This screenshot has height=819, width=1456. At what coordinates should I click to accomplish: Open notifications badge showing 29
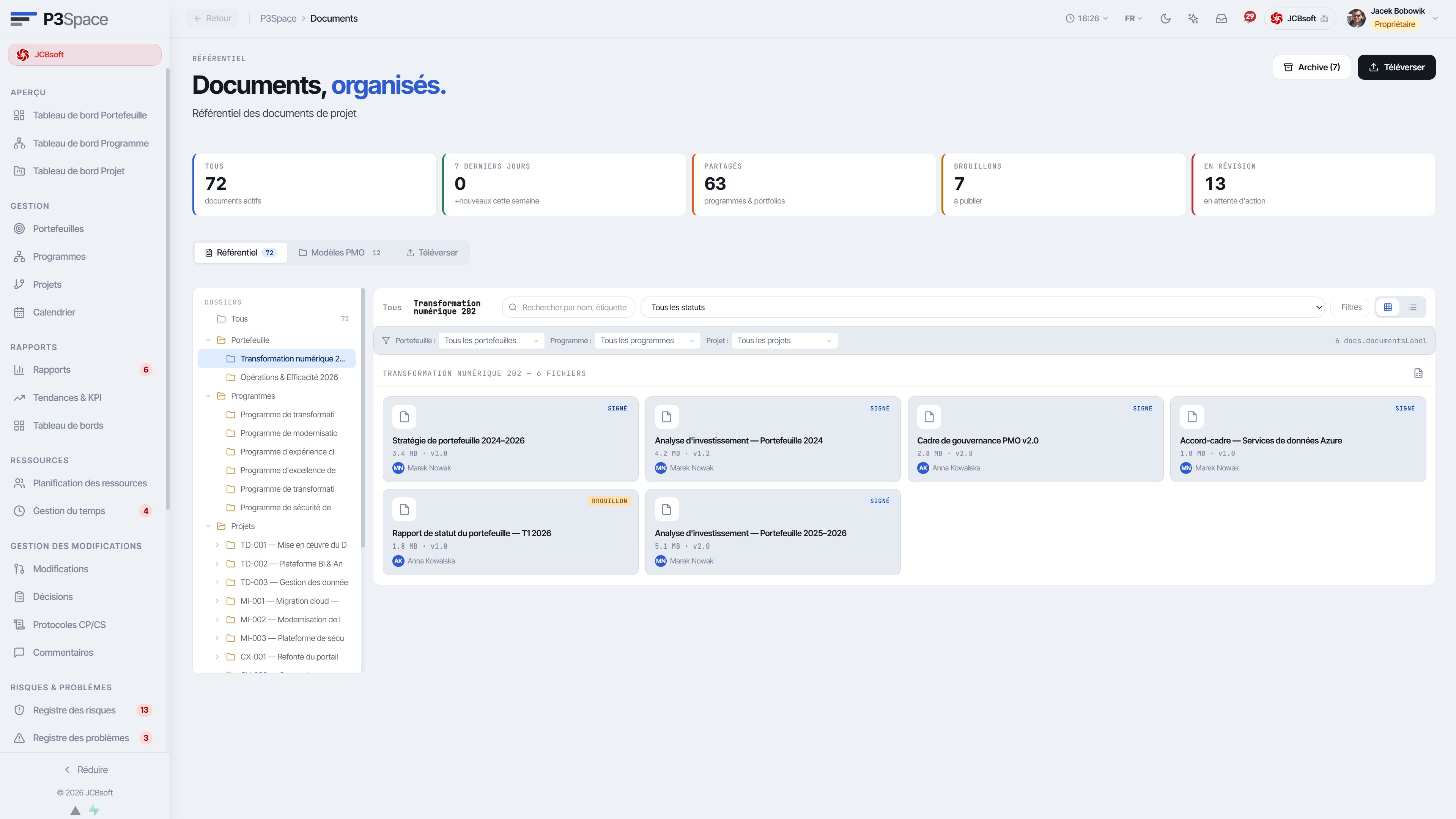coord(1249,17)
